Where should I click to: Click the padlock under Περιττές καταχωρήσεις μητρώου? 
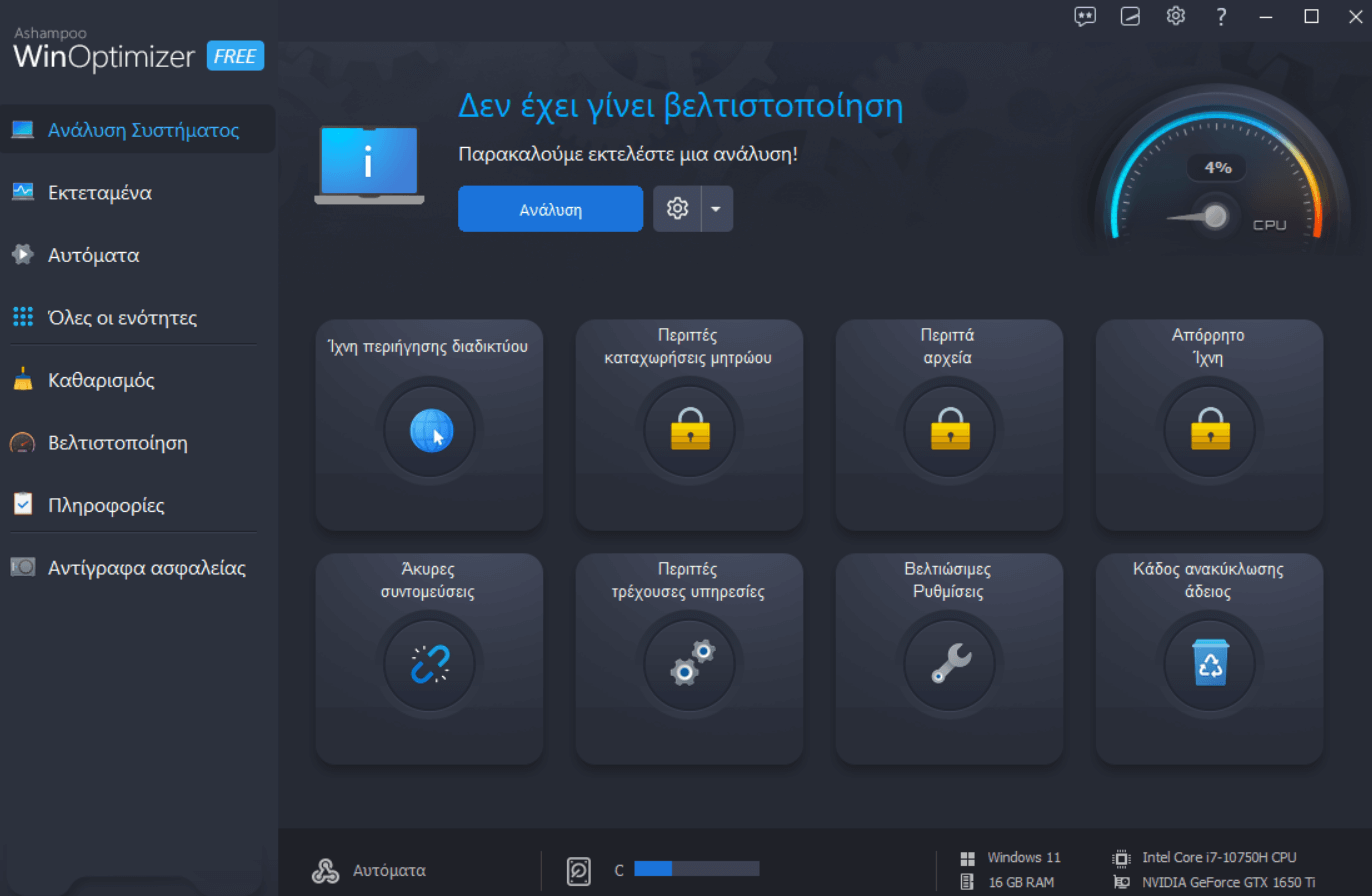click(690, 429)
